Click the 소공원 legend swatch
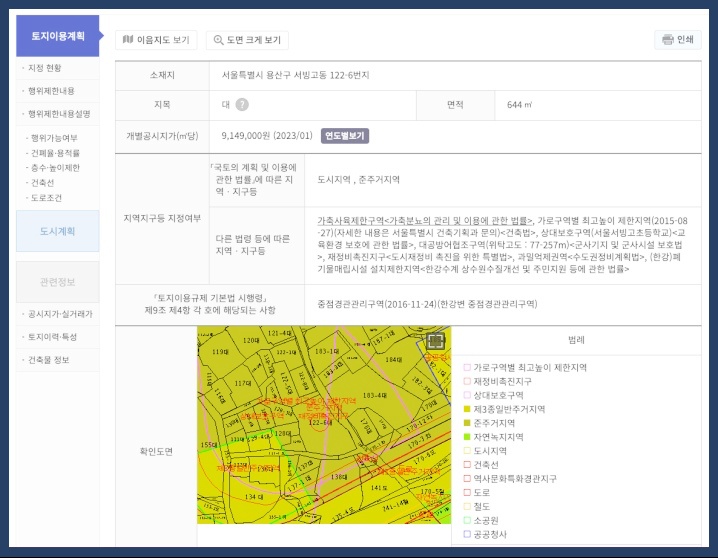 click(467, 520)
